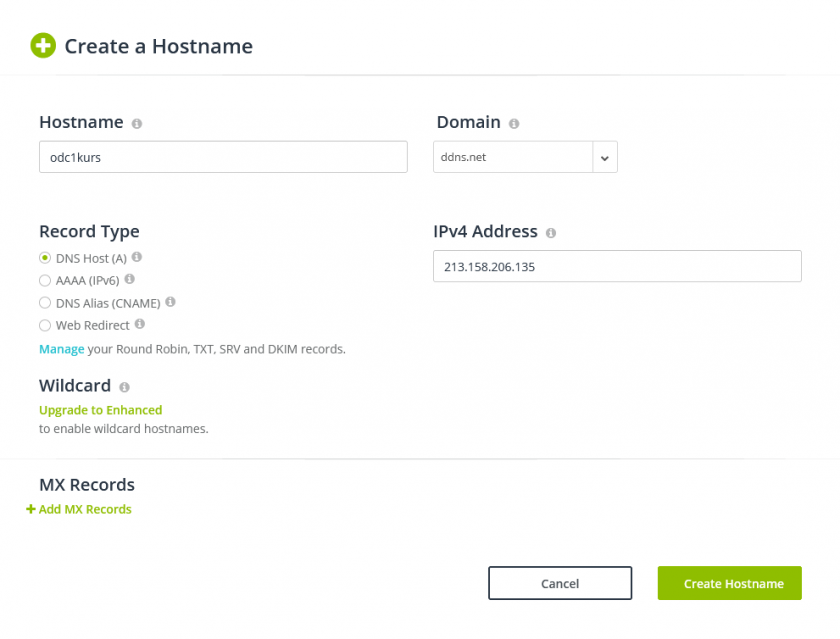The width and height of the screenshot is (840, 639).
Task: Follow the Upgrade to Enhanced link
Action: [101, 410]
